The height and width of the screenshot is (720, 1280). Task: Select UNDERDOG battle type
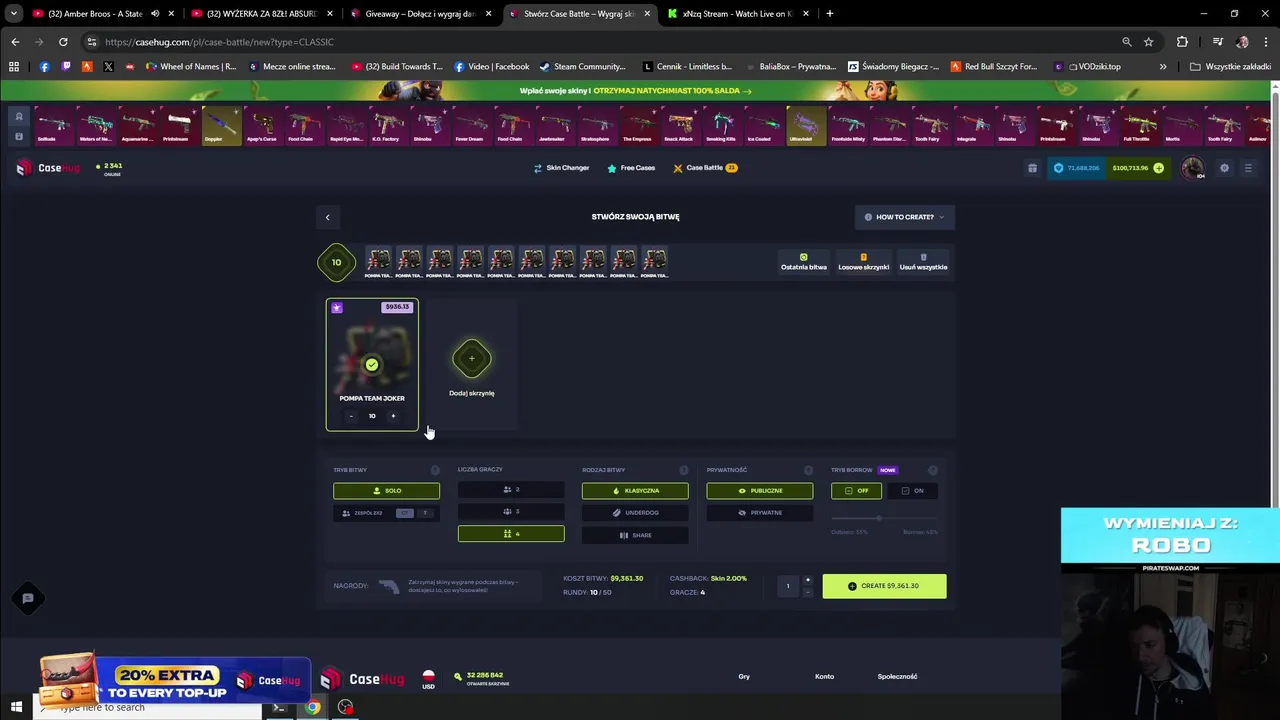point(635,513)
